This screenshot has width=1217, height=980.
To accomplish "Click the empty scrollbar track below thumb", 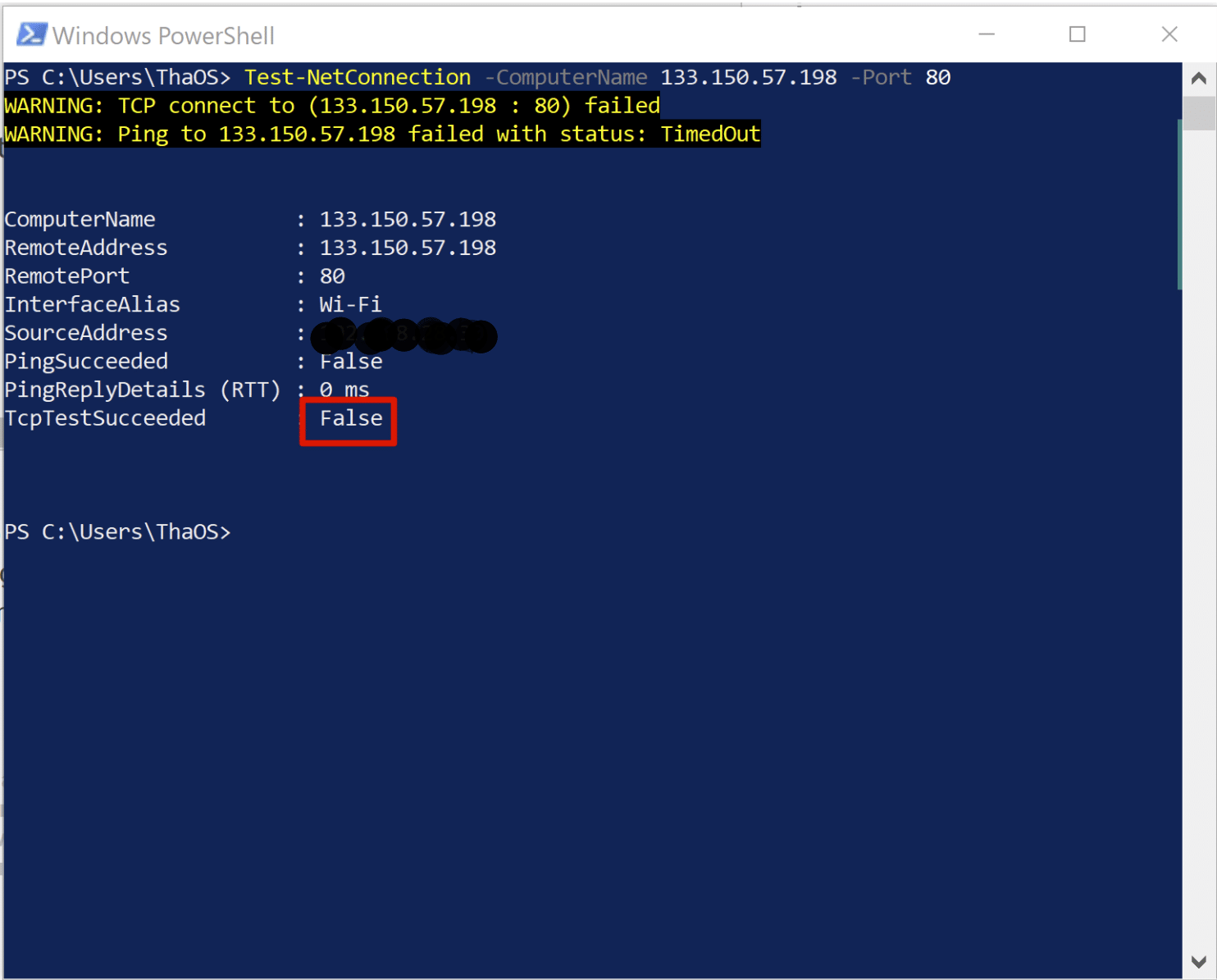I will pos(1198,574).
